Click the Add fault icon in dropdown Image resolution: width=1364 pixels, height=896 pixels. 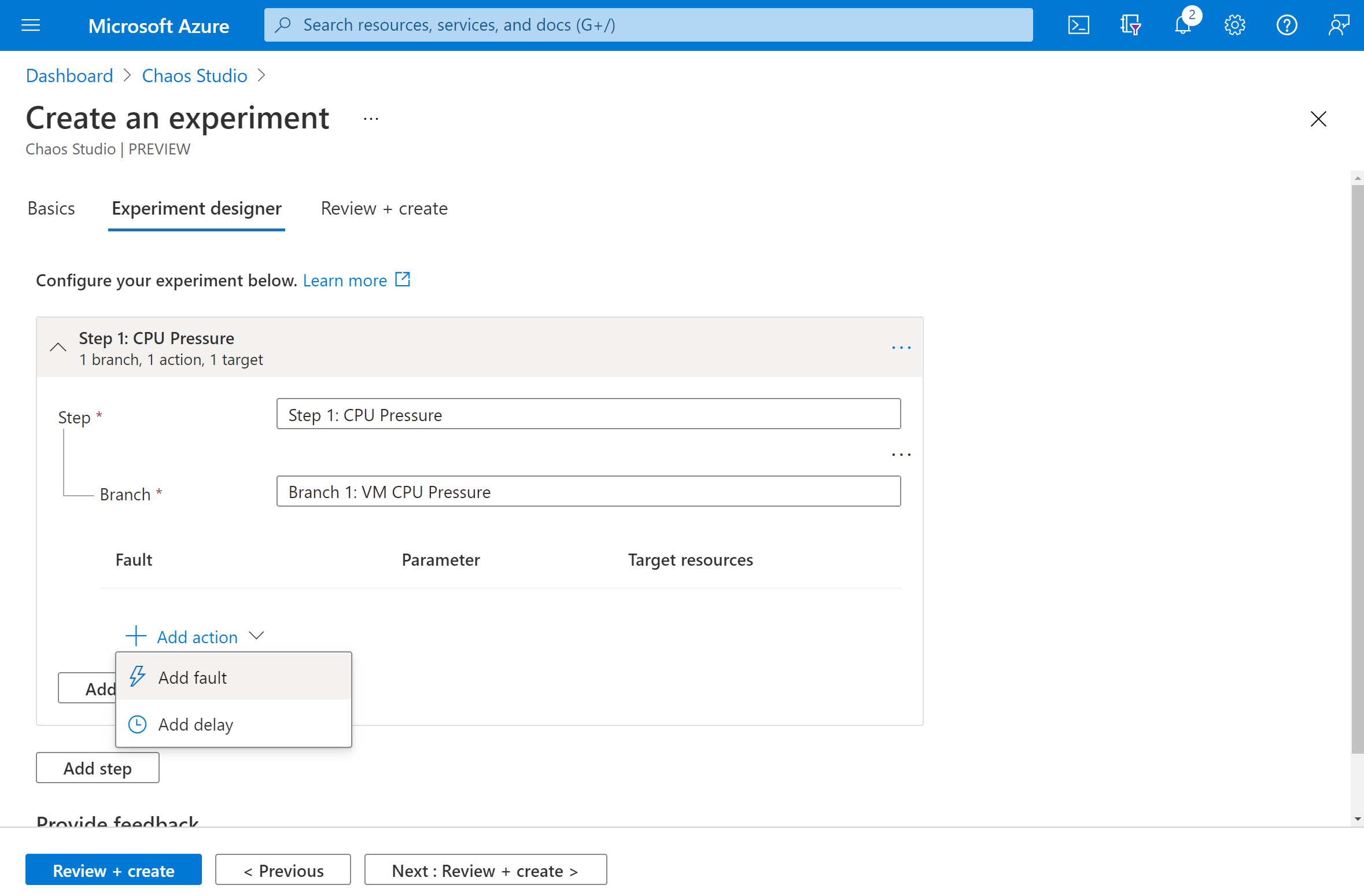click(138, 677)
